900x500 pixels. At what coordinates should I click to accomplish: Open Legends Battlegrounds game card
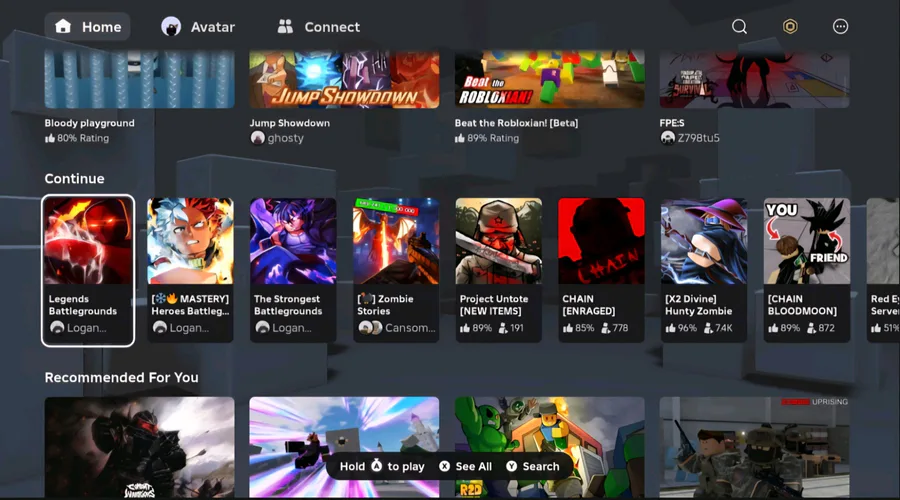pos(88,270)
